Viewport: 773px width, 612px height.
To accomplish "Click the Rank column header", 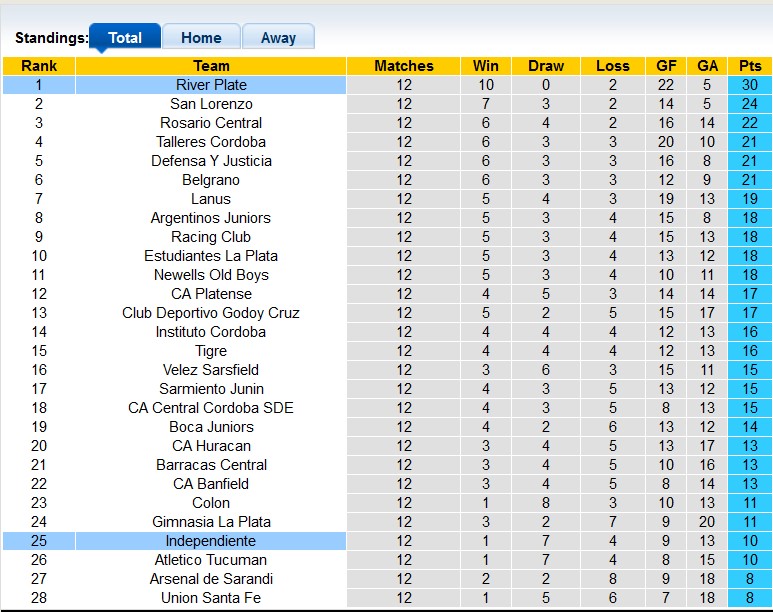I will [x=39, y=66].
